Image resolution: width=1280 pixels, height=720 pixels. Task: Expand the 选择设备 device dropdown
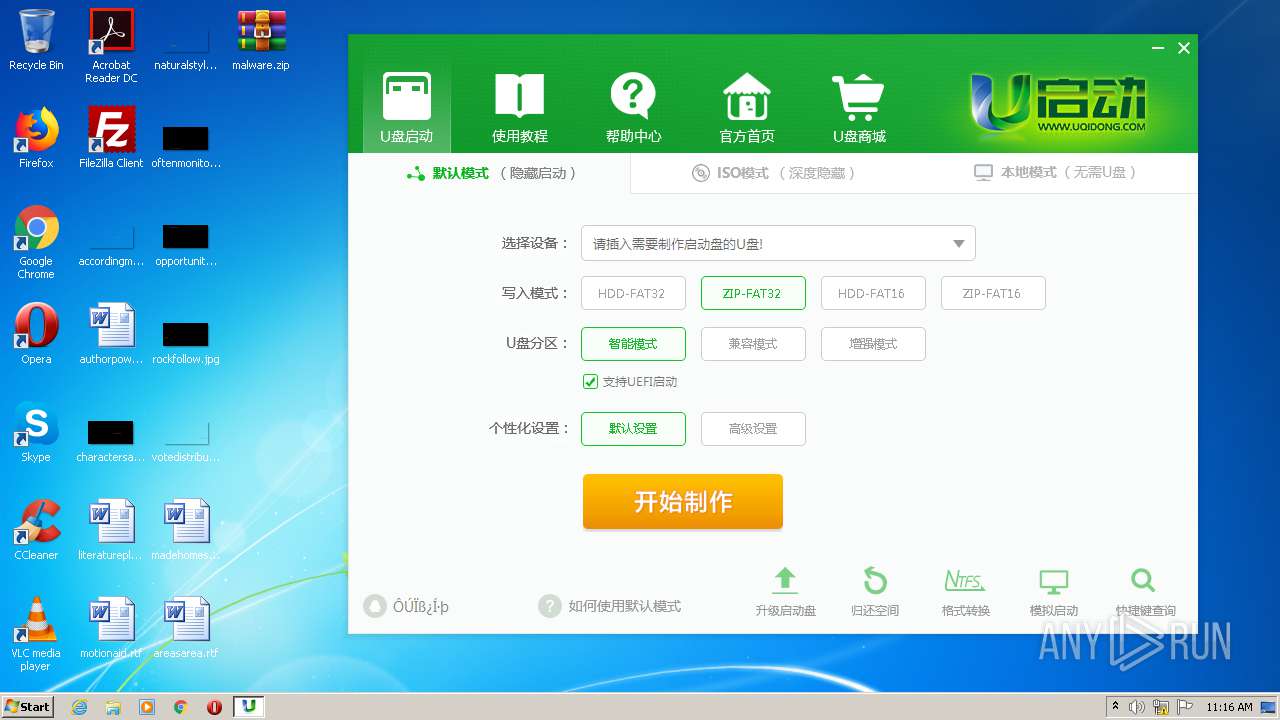[778, 243]
